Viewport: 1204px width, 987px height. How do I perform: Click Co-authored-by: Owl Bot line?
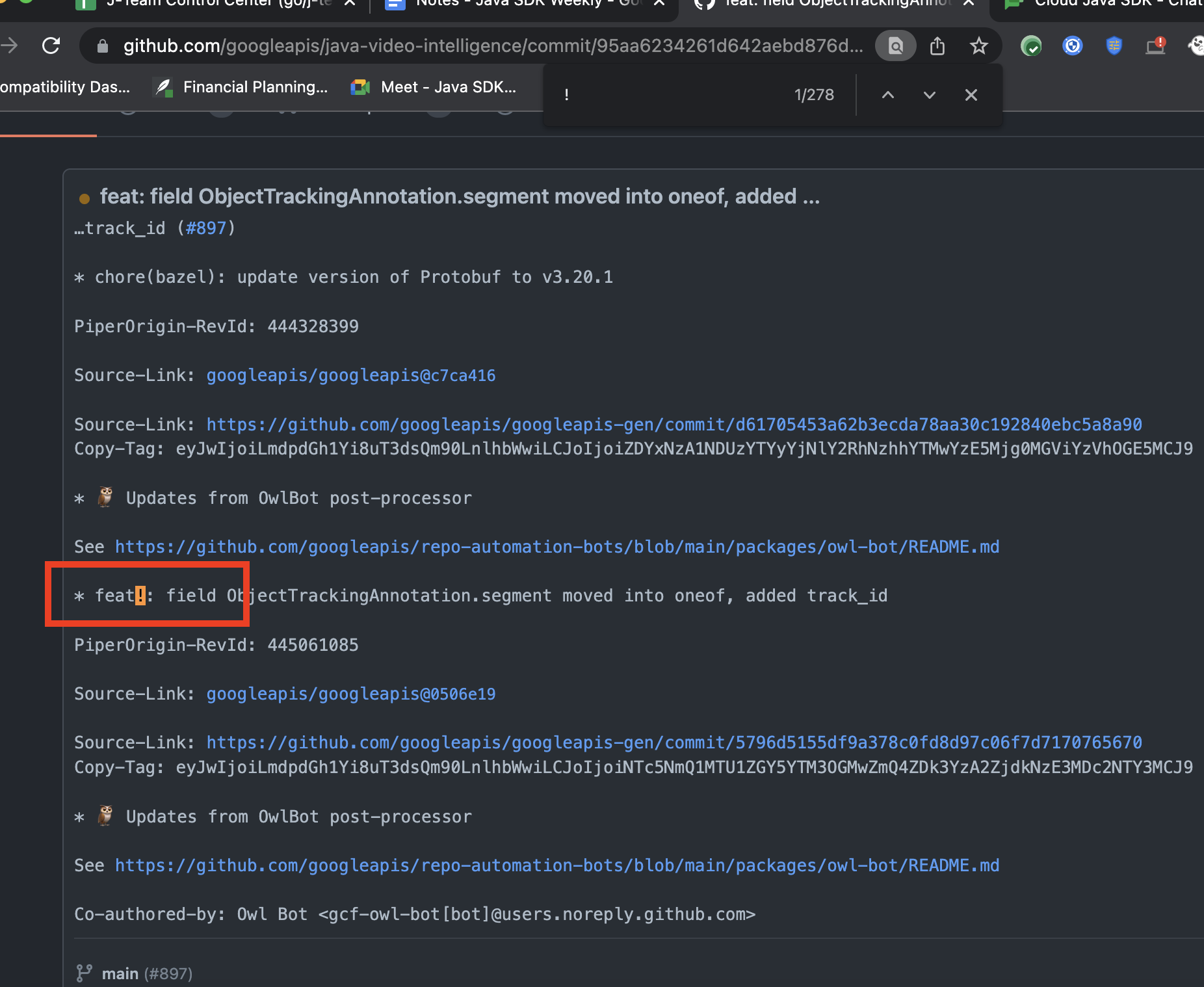click(x=415, y=914)
